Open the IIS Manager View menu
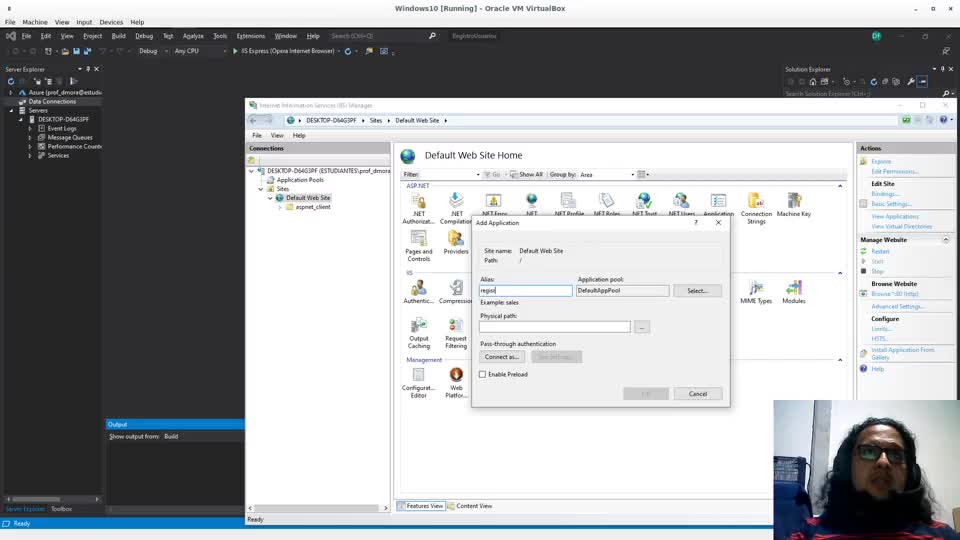 (277, 135)
